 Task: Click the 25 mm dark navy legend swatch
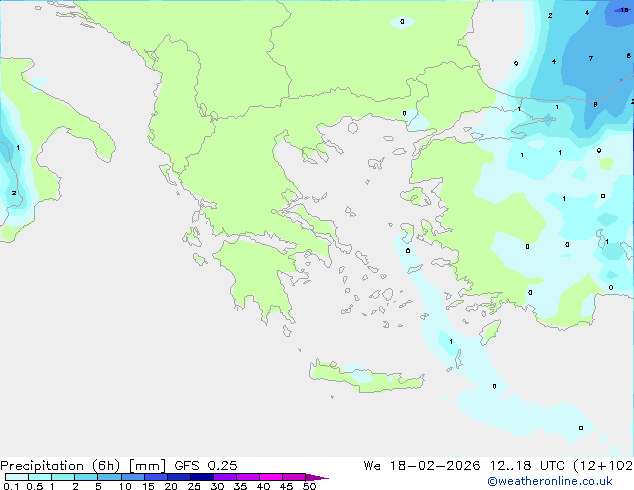202,477
